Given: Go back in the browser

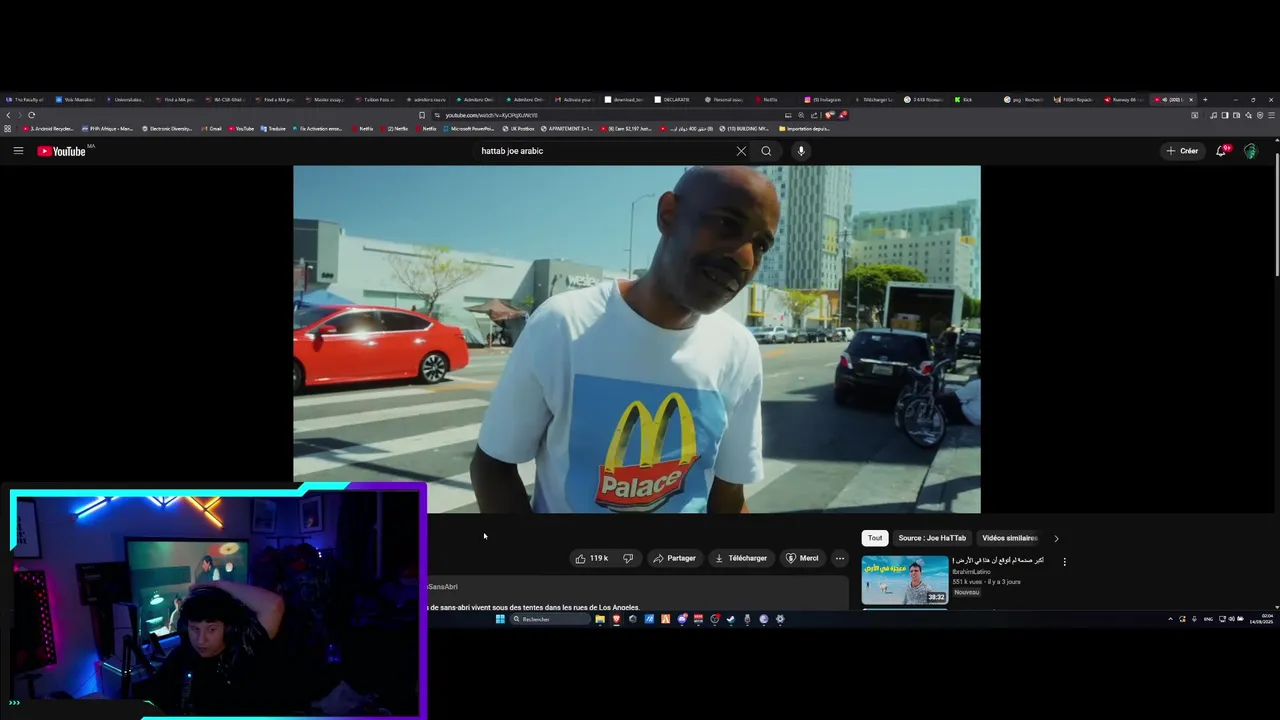Looking at the screenshot, I should [8, 115].
